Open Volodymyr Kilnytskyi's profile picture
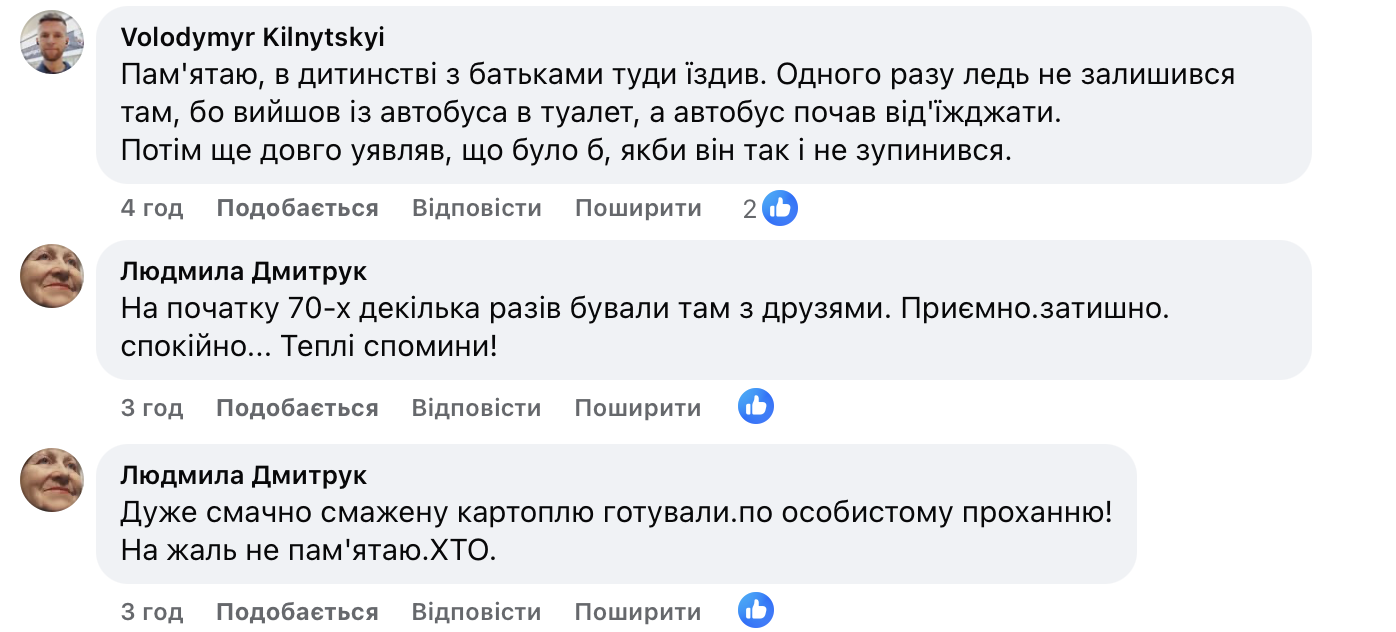Viewport: 1396px width, 632px height. (x=52, y=42)
